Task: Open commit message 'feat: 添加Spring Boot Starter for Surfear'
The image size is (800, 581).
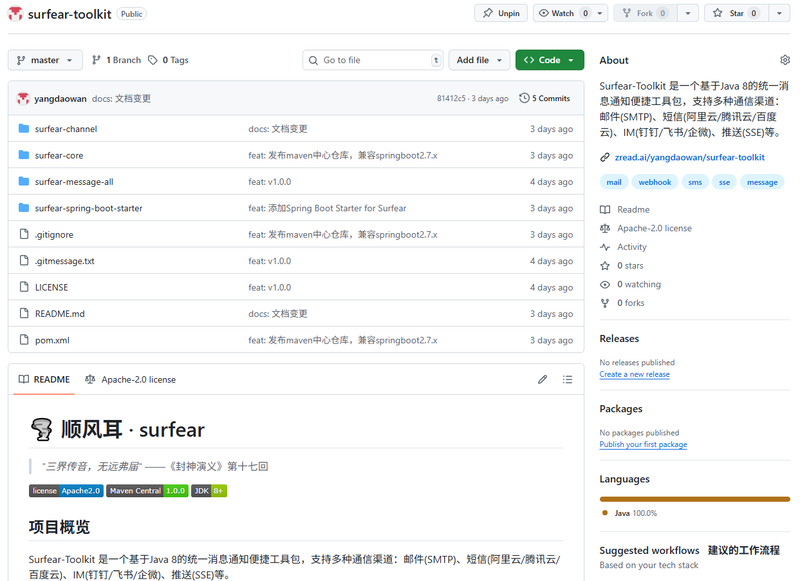Action: 327,208
